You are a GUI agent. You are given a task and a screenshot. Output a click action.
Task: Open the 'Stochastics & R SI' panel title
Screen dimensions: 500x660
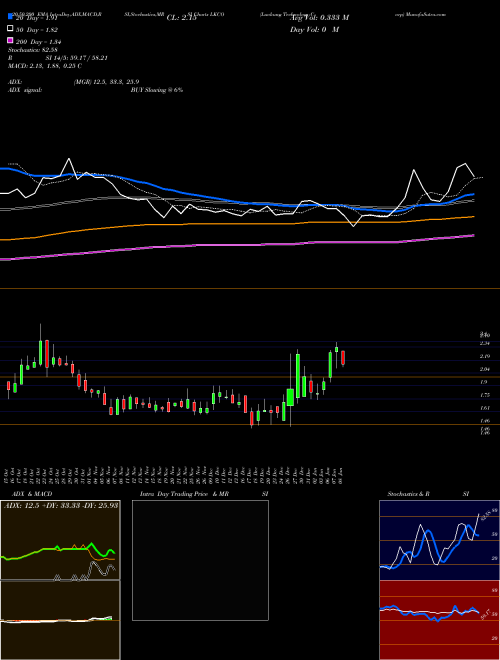tap(428, 494)
